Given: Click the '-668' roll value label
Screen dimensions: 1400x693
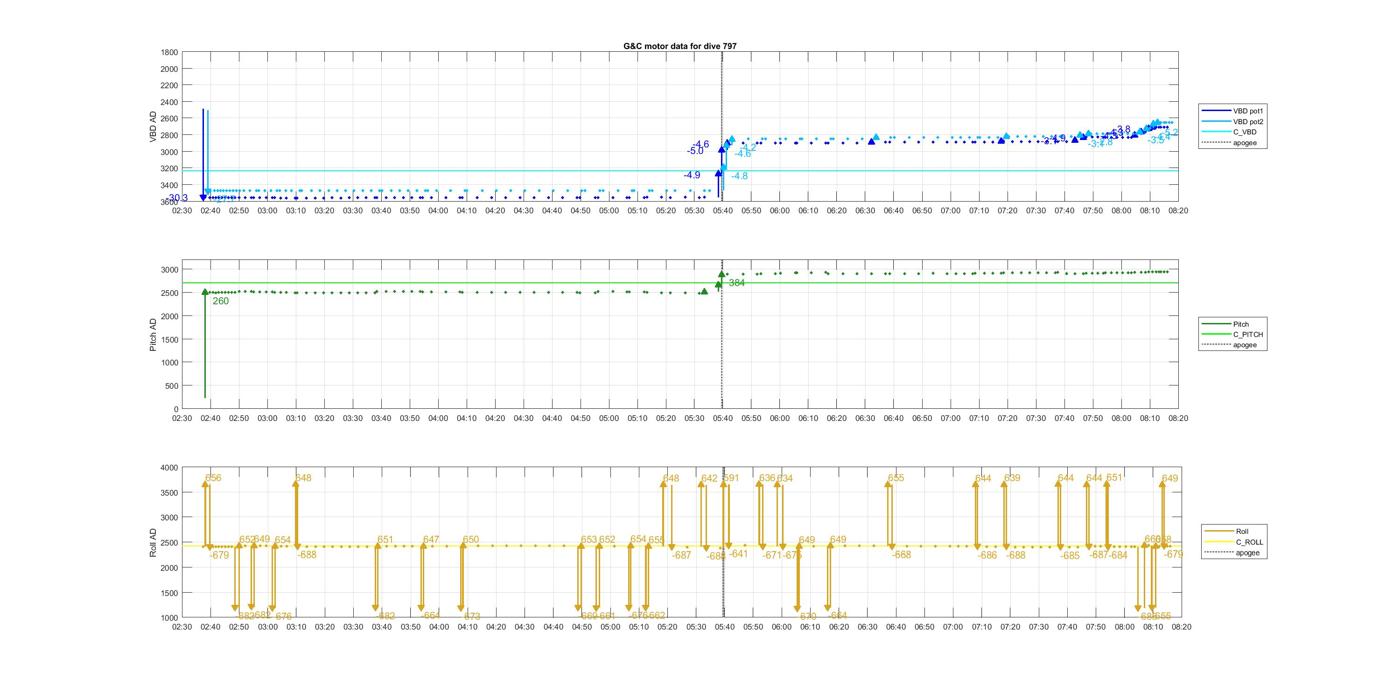Looking at the screenshot, I should coord(901,555).
